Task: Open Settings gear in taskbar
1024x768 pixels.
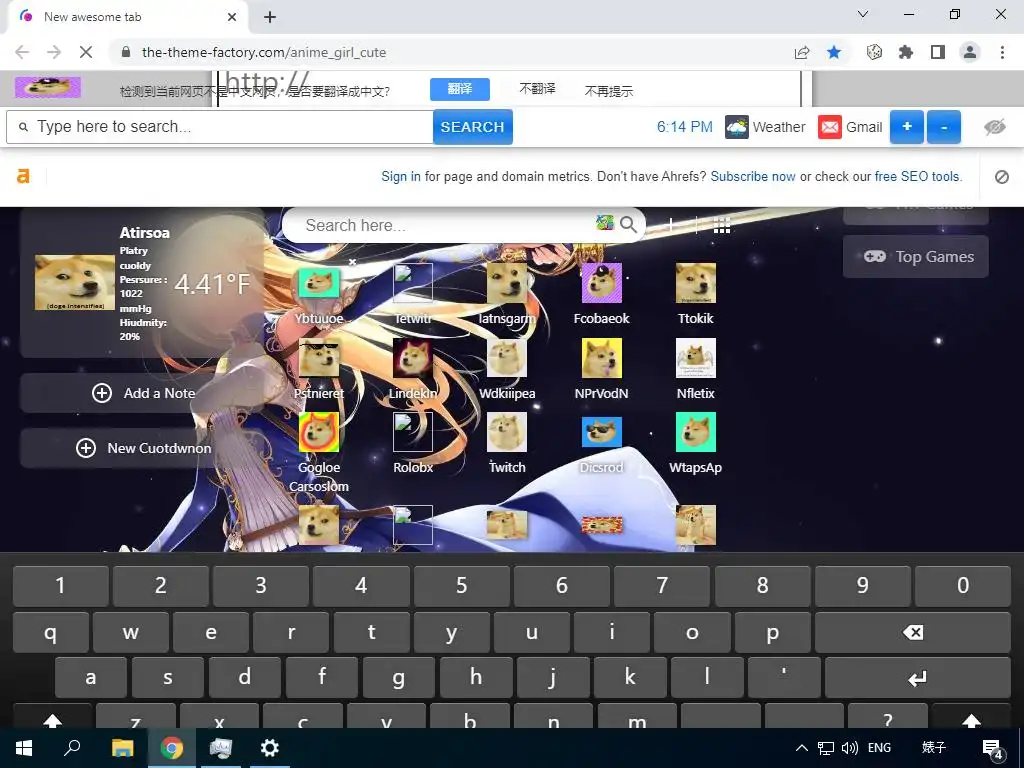Action: click(269, 748)
